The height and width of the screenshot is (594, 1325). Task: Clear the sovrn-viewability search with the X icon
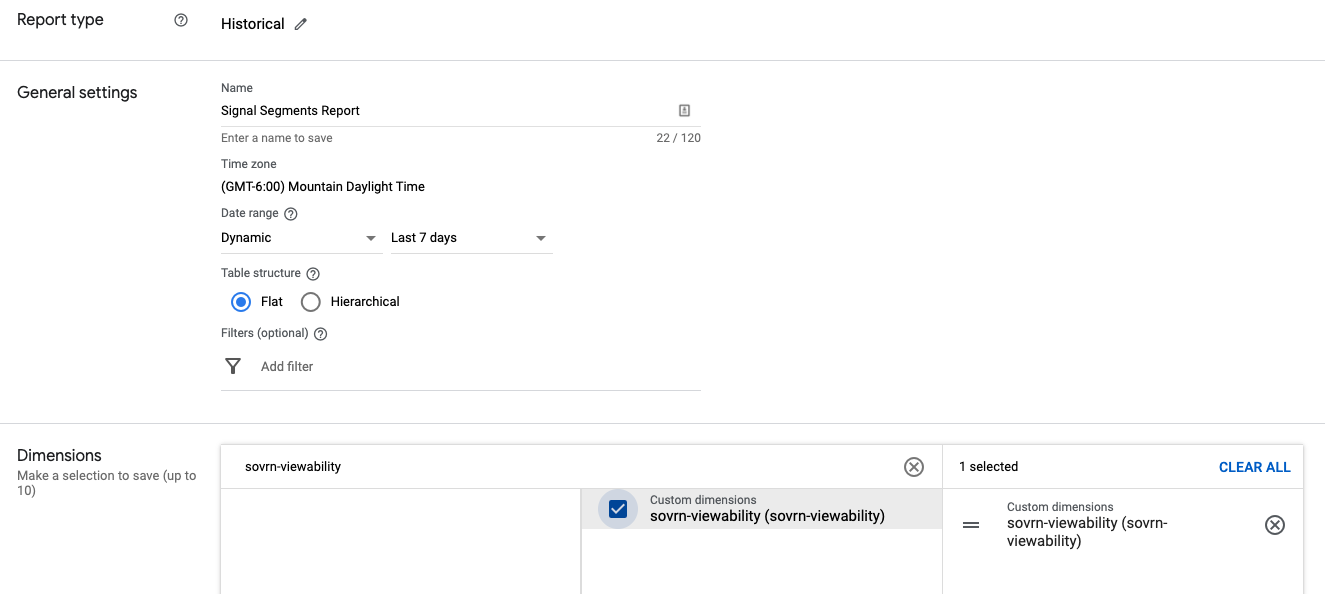pos(913,466)
